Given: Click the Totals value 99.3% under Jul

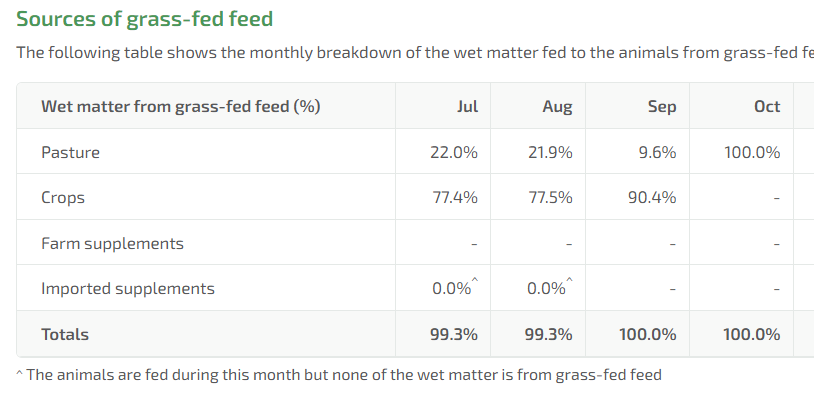Looking at the screenshot, I should coord(454,334).
